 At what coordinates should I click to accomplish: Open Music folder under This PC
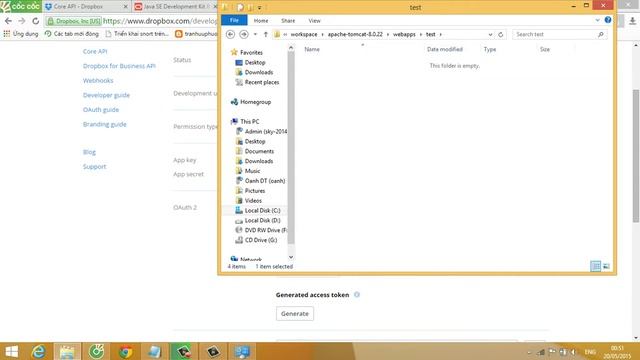pyautogui.click(x=252, y=171)
